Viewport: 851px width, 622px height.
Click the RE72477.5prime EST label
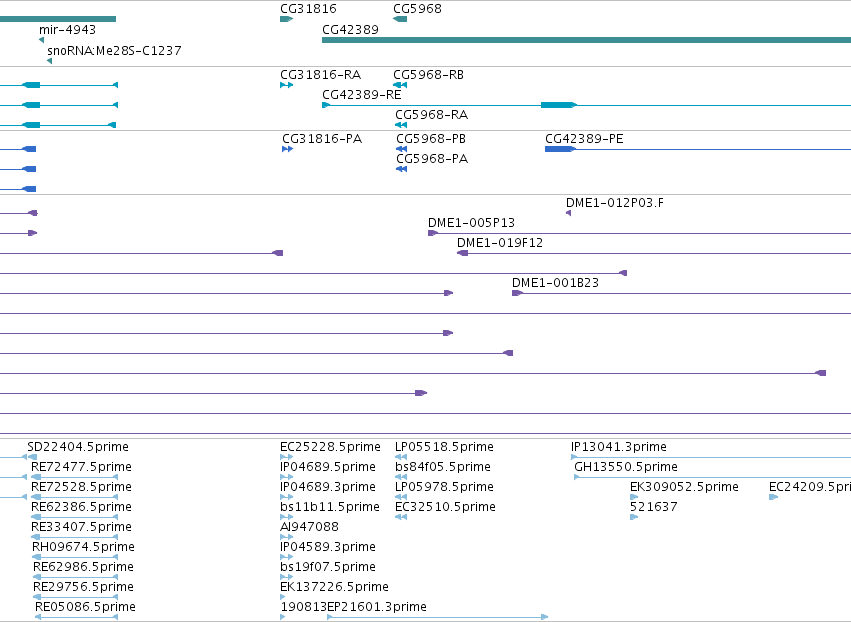tap(81, 467)
